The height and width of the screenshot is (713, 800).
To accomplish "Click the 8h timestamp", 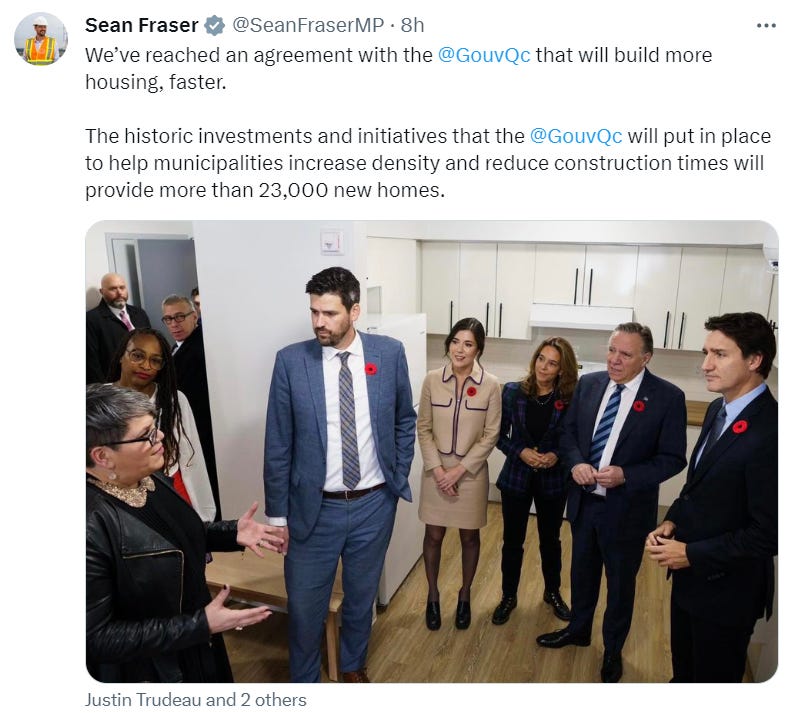I will pyautogui.click(x=412, y=26).
